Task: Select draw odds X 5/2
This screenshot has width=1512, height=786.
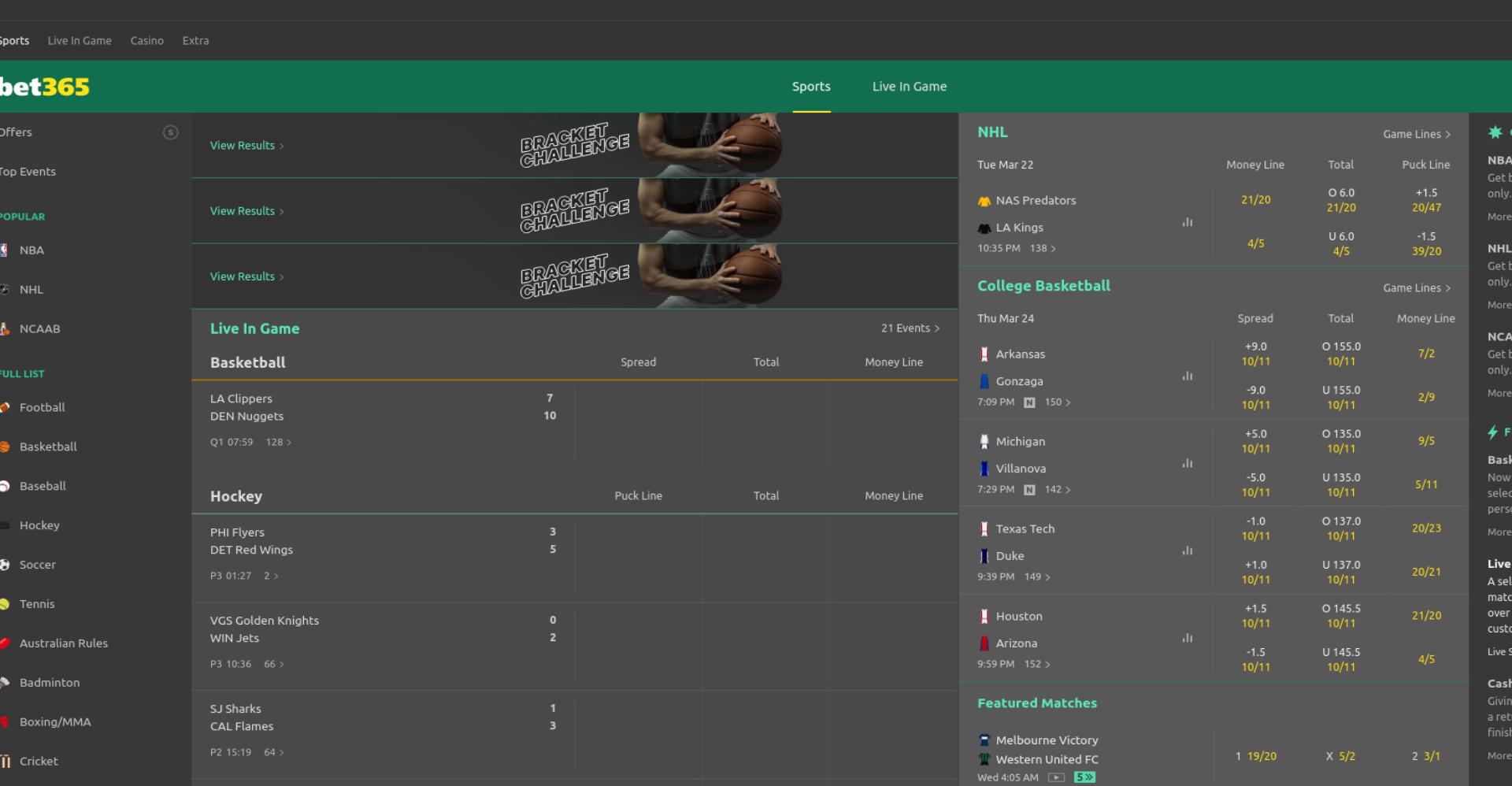Action: pyautogui.click(x=1341, y=756)
